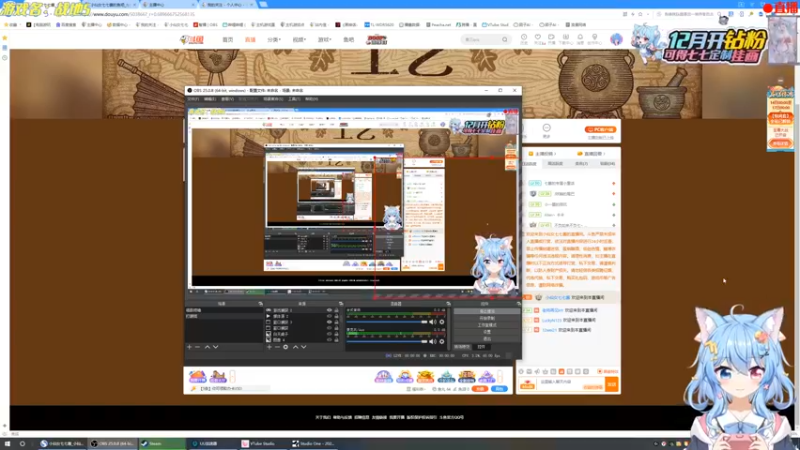The width and height of the screenshot is (800, 450).
Task: Move scene up in OBS Scenes dock
Action: click(208, 347)
